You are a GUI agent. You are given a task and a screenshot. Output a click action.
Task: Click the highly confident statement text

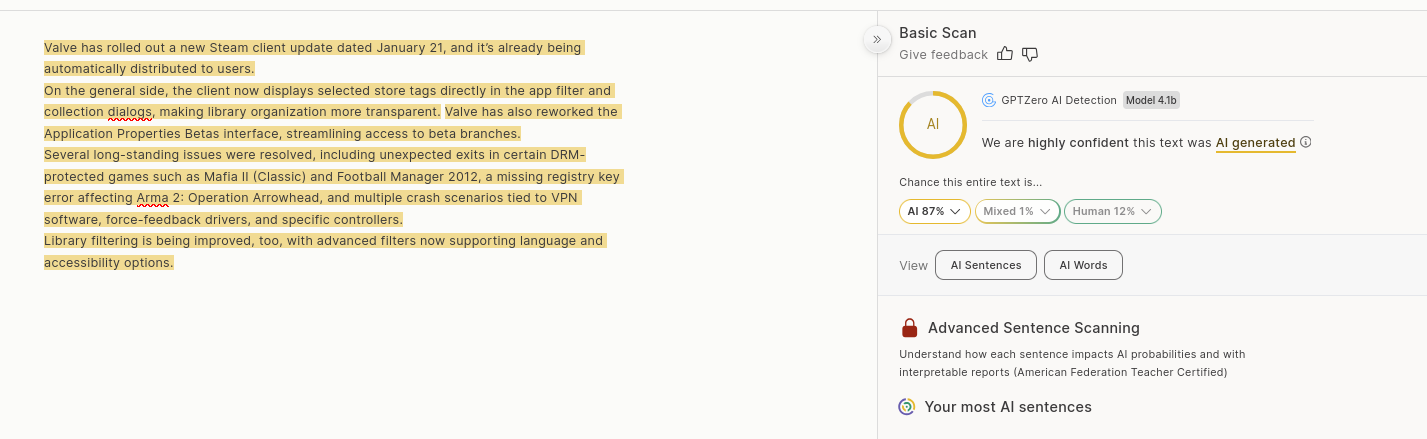(x=1138, y=143)
